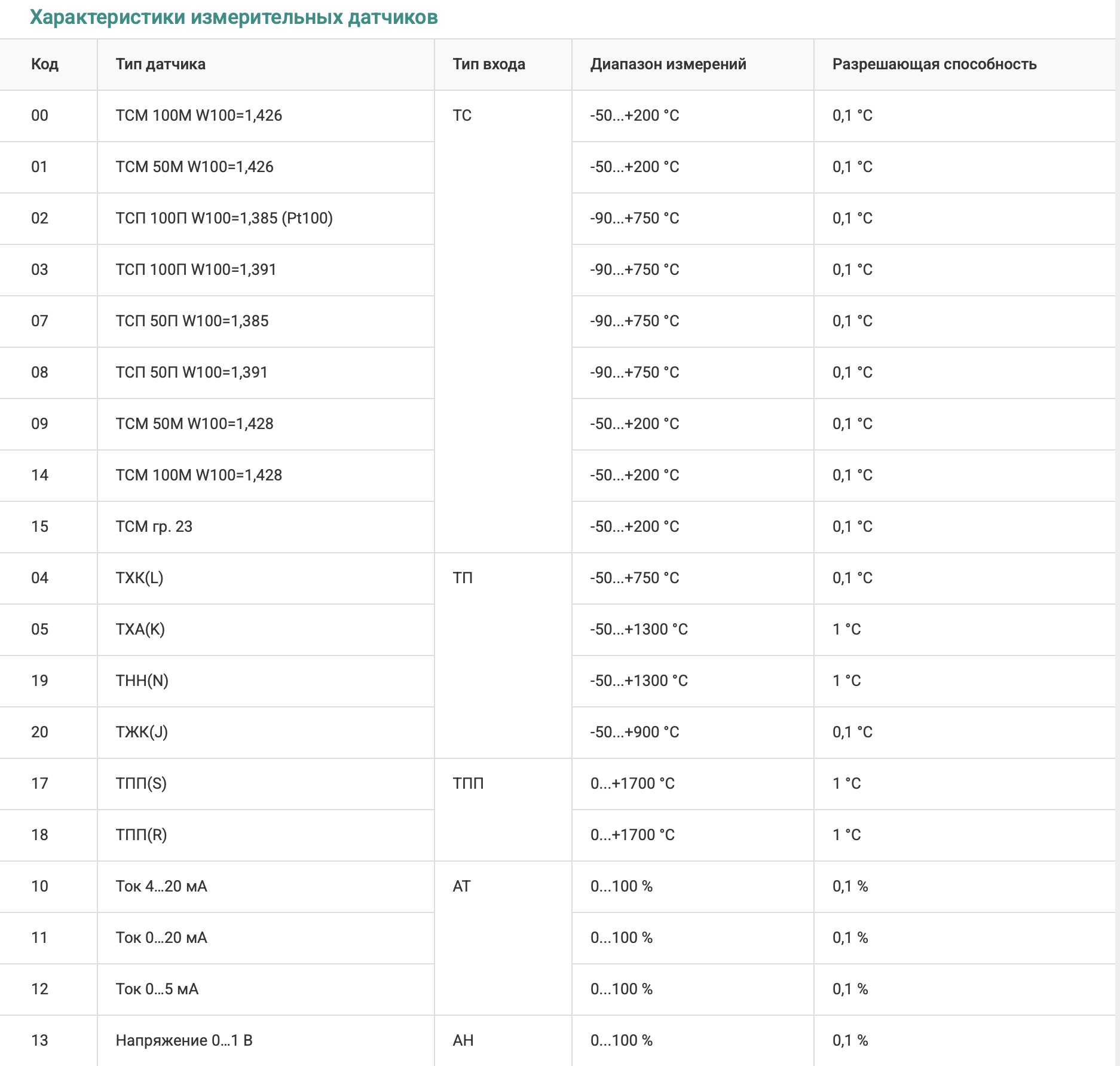
Task: Select the 'ТХА(К)' sensor type cell
Action: click(140, 629)
